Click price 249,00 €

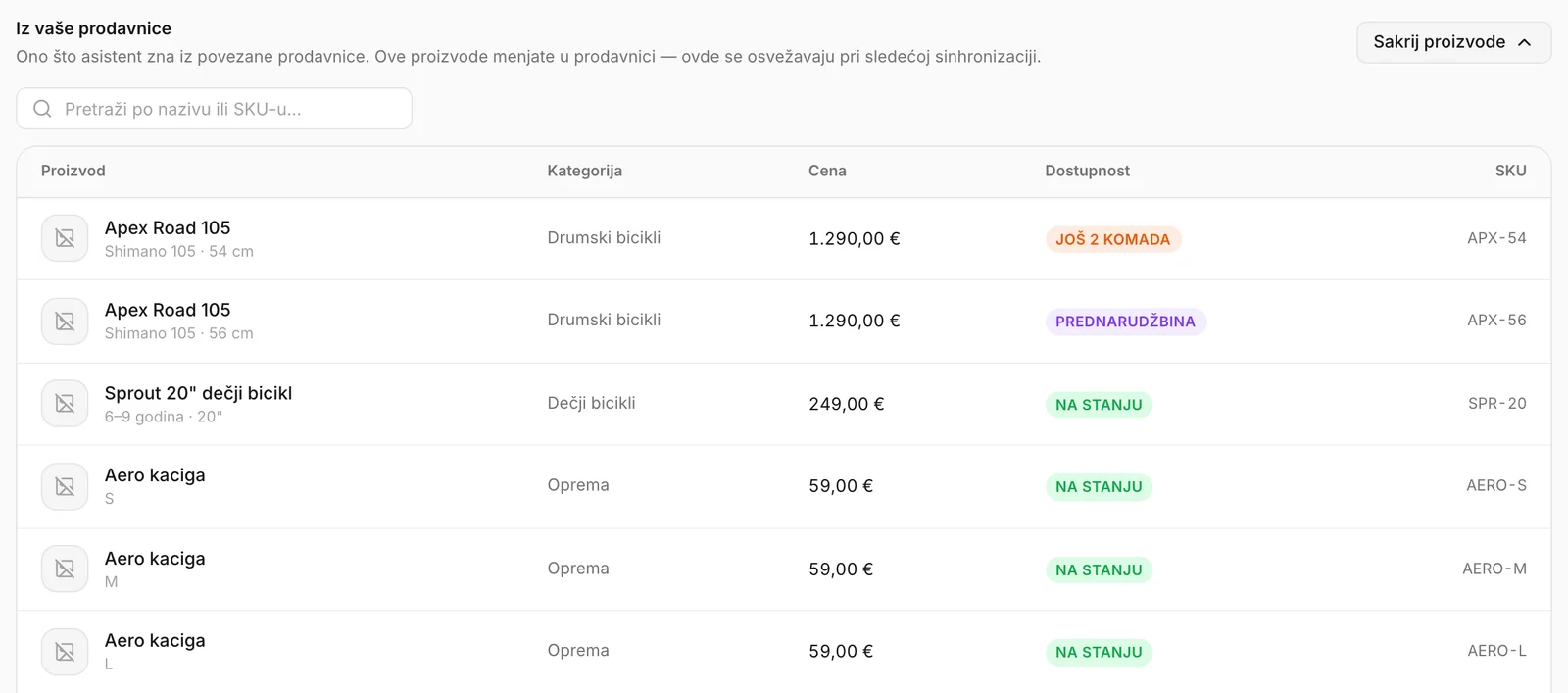pos(847,405)
